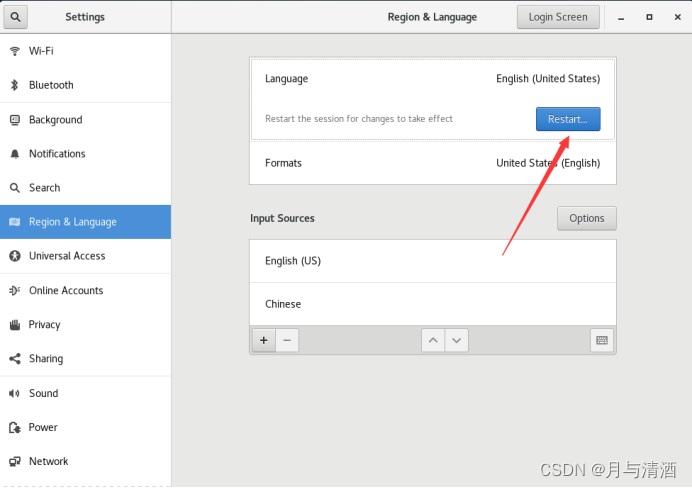The width and height of the screenshot is (692, 488).
Task: Maximize the Settings window
Action: point(649,17)
